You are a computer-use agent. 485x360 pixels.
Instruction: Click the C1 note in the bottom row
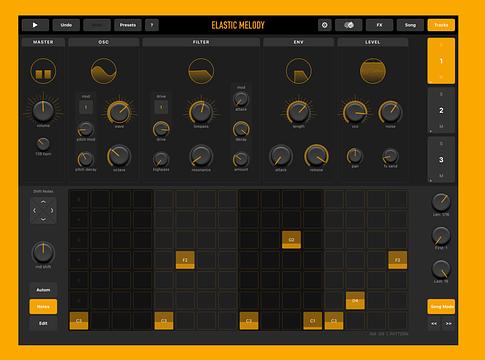tap(313, 321)
